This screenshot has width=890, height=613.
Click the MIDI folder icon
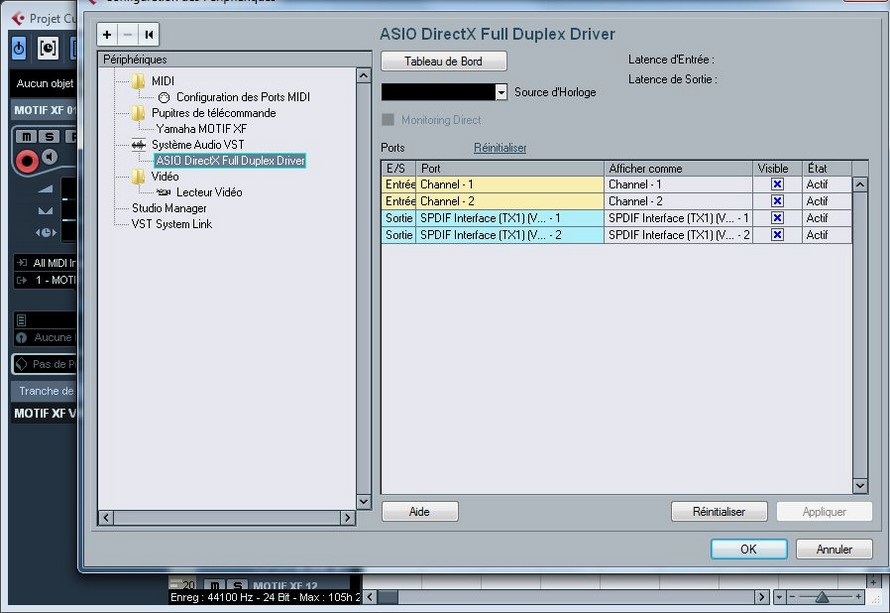point(138,81)
